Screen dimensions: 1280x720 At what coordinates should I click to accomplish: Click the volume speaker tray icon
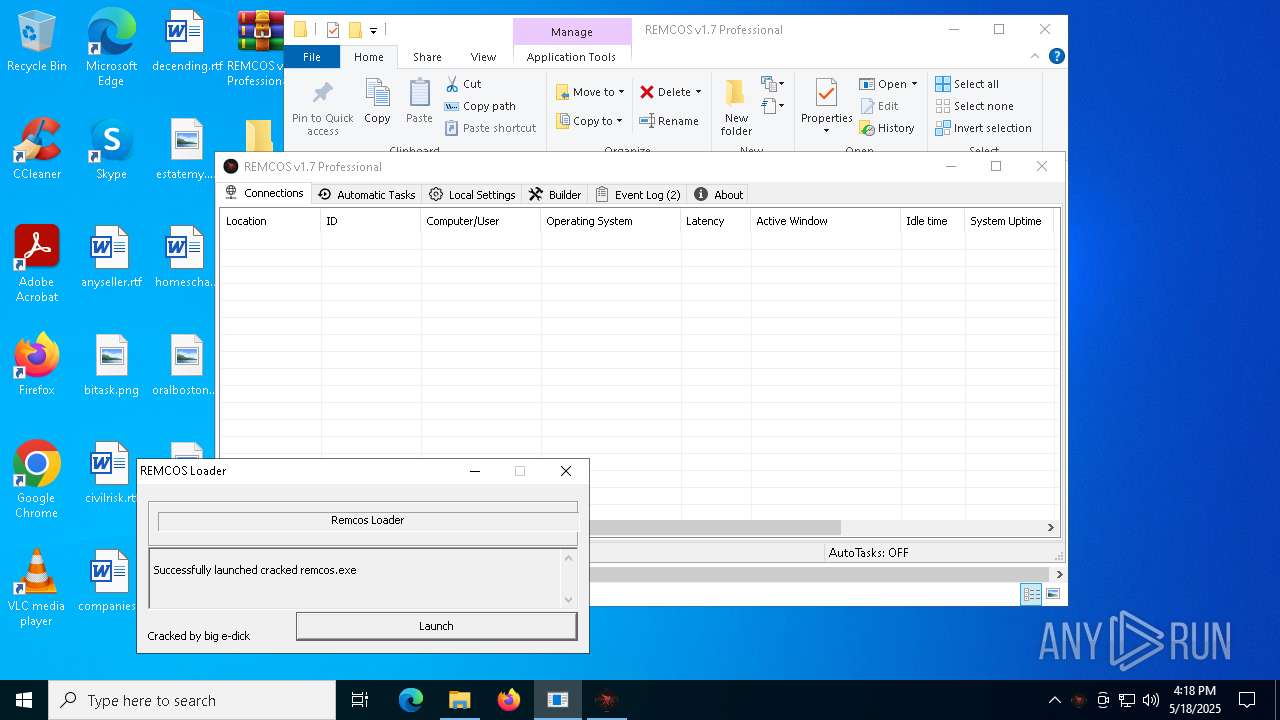click(x=1150, y=700)
